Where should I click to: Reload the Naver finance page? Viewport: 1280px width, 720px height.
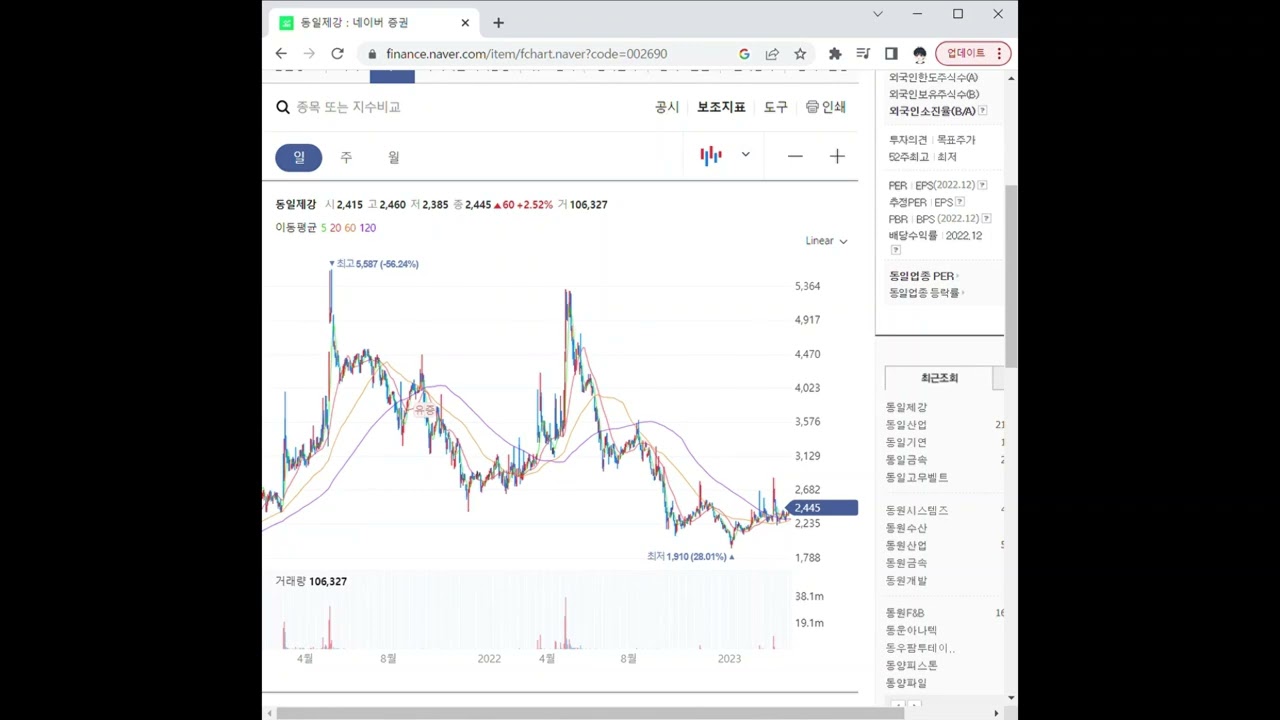pos(337,54)
